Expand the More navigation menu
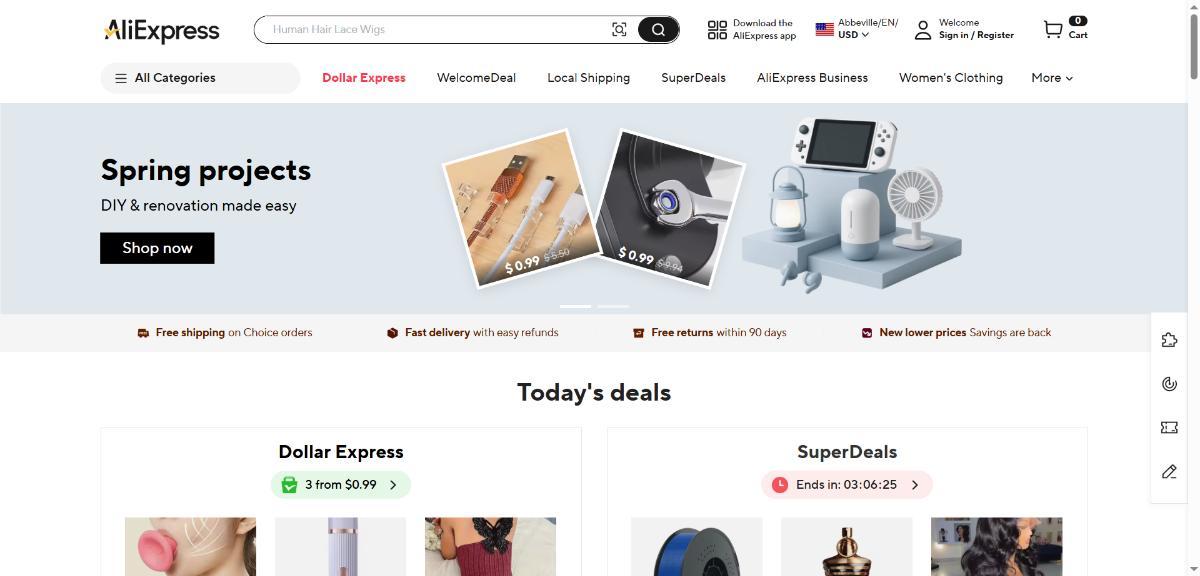 click(1052, 78)
